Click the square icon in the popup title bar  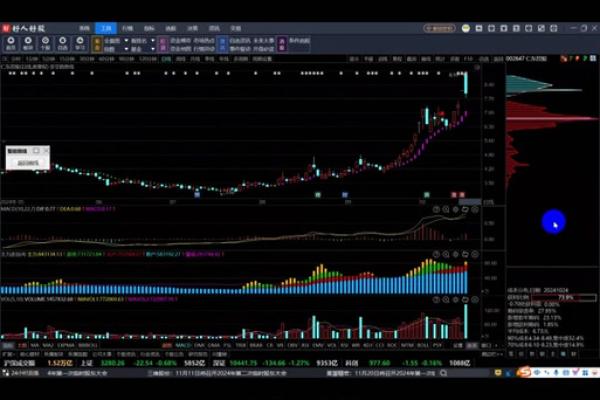(36, 151)
